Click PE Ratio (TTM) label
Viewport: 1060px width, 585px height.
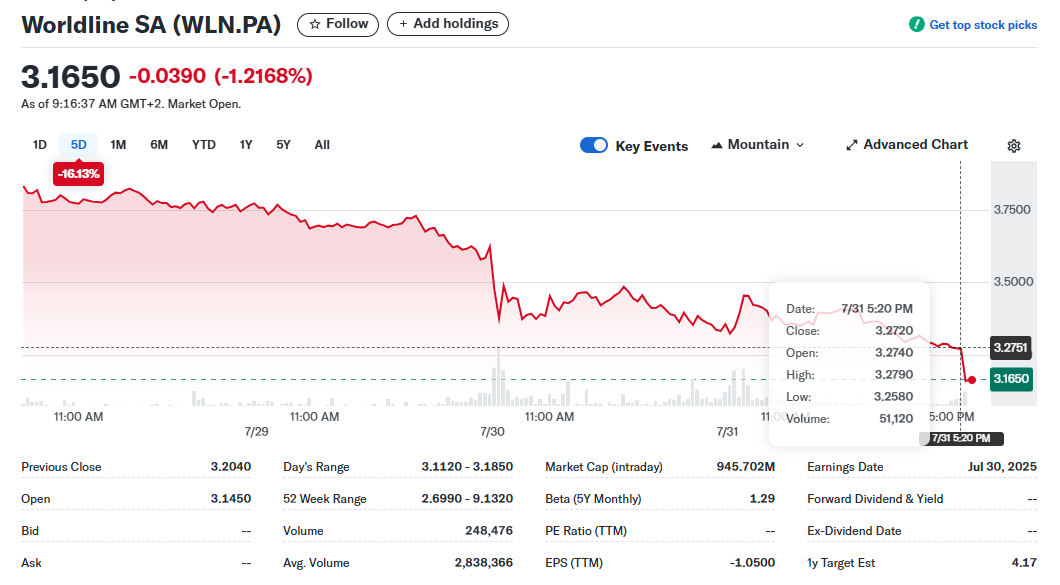[x=585, y=531]
